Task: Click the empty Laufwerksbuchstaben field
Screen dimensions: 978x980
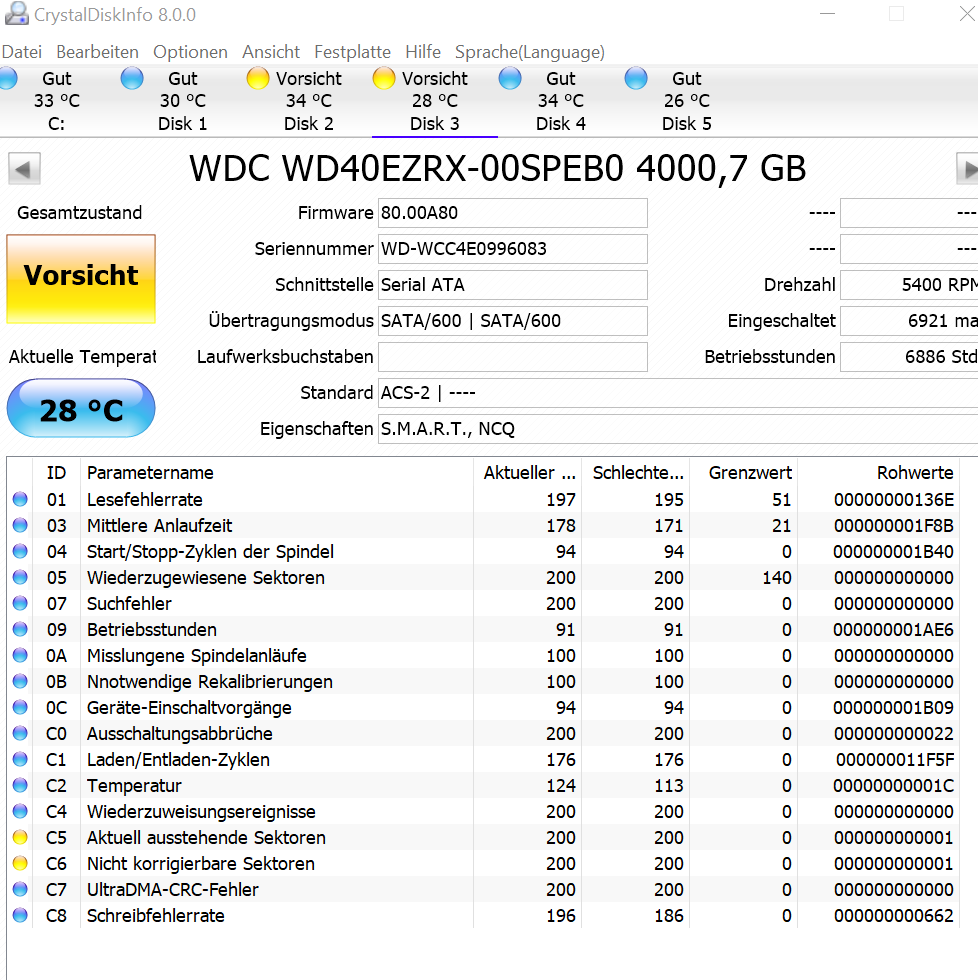Action: coord(512,357)
